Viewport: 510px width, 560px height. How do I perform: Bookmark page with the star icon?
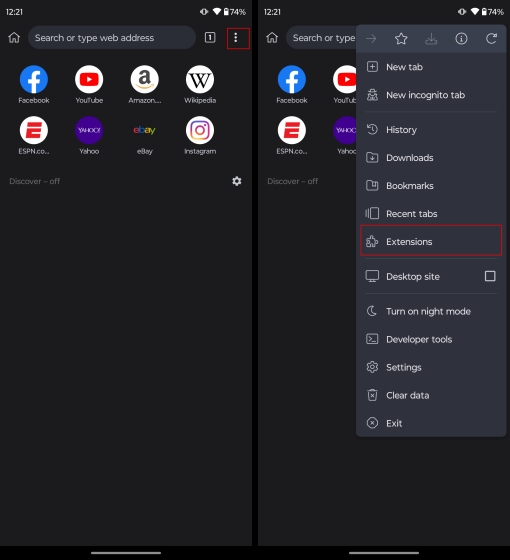[401, 39]
